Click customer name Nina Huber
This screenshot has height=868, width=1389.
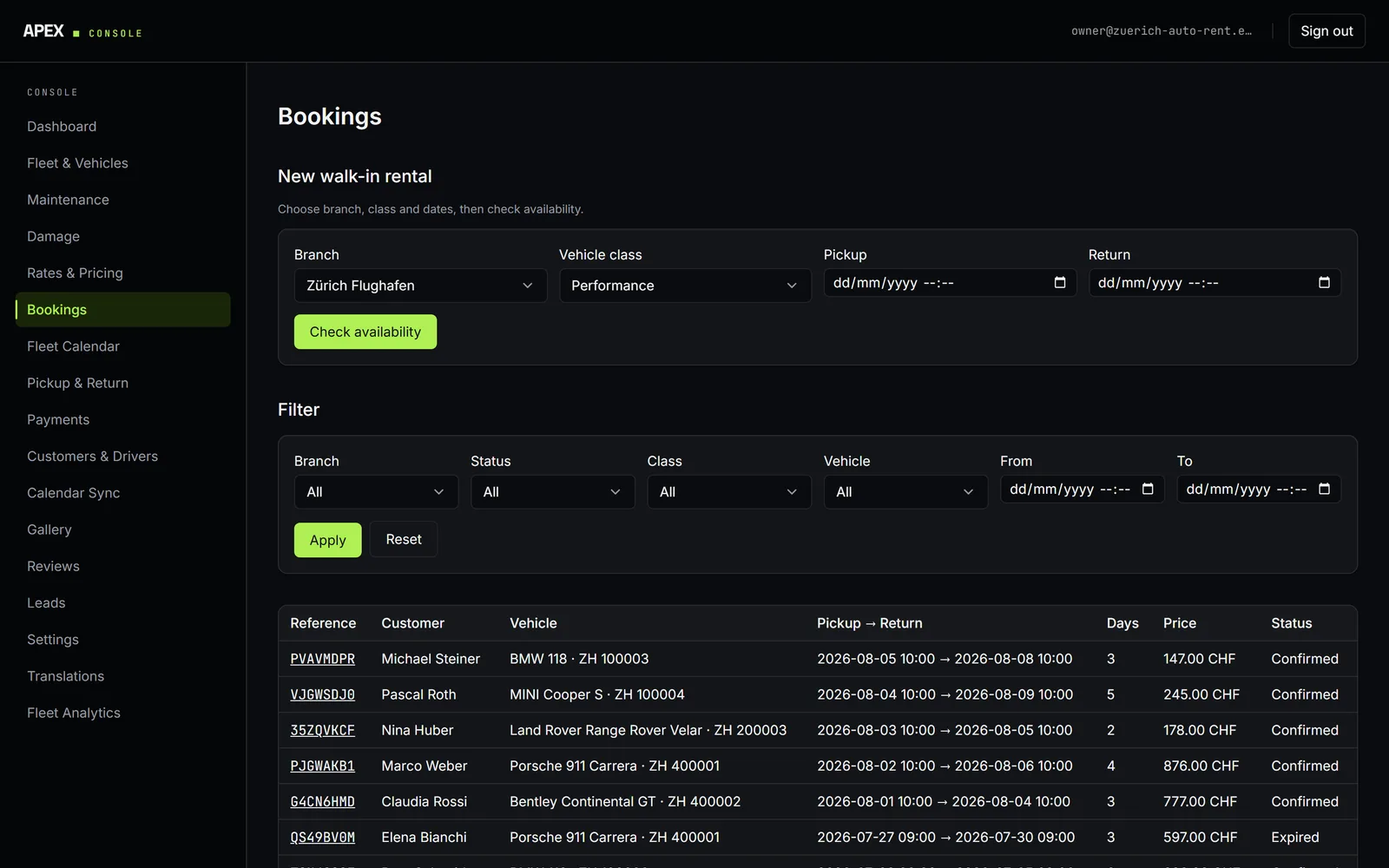pyautogui.click(x=418, y=730)
